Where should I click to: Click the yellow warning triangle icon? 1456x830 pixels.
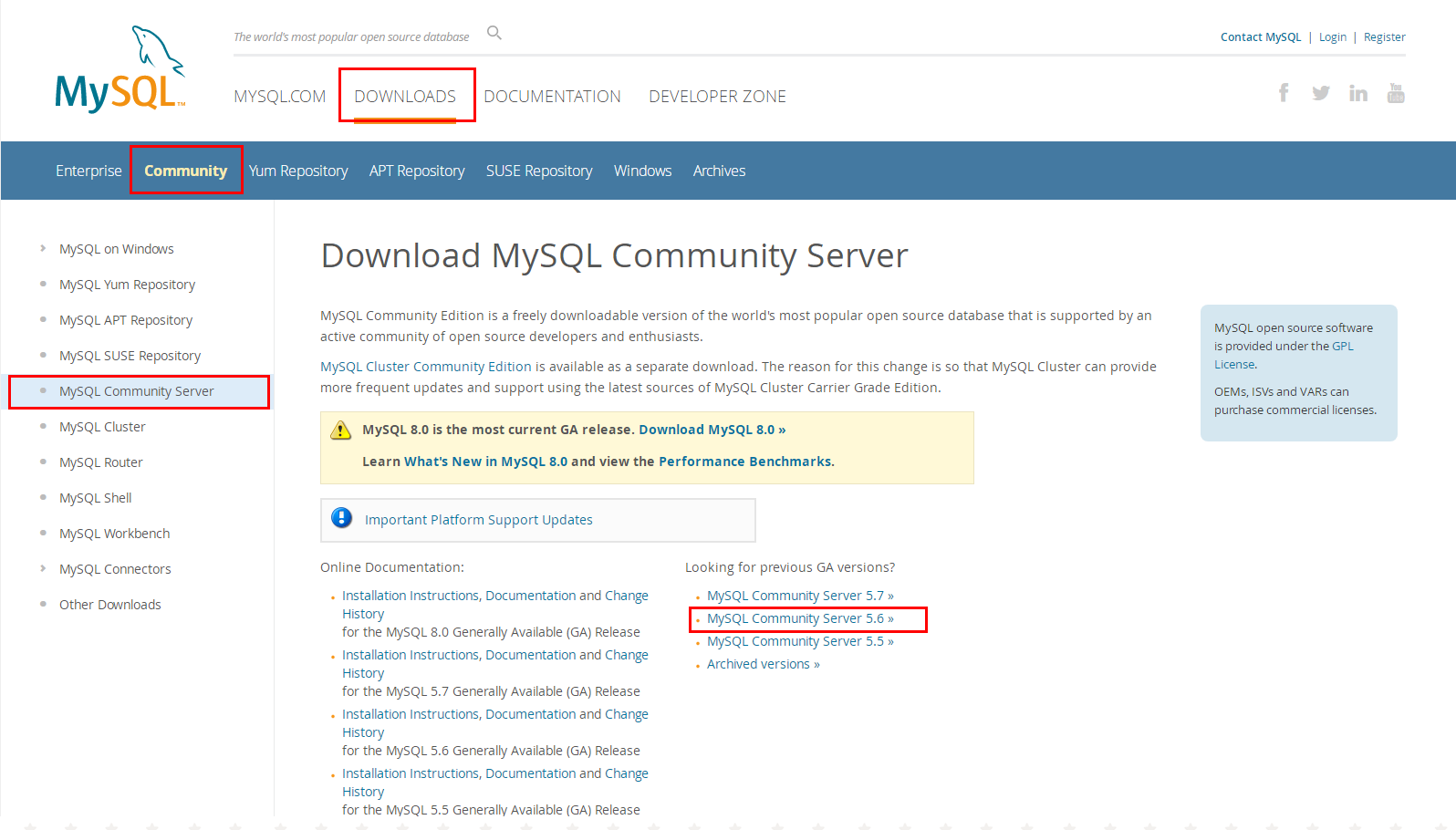pyautogui.click(x=340, y=430)
